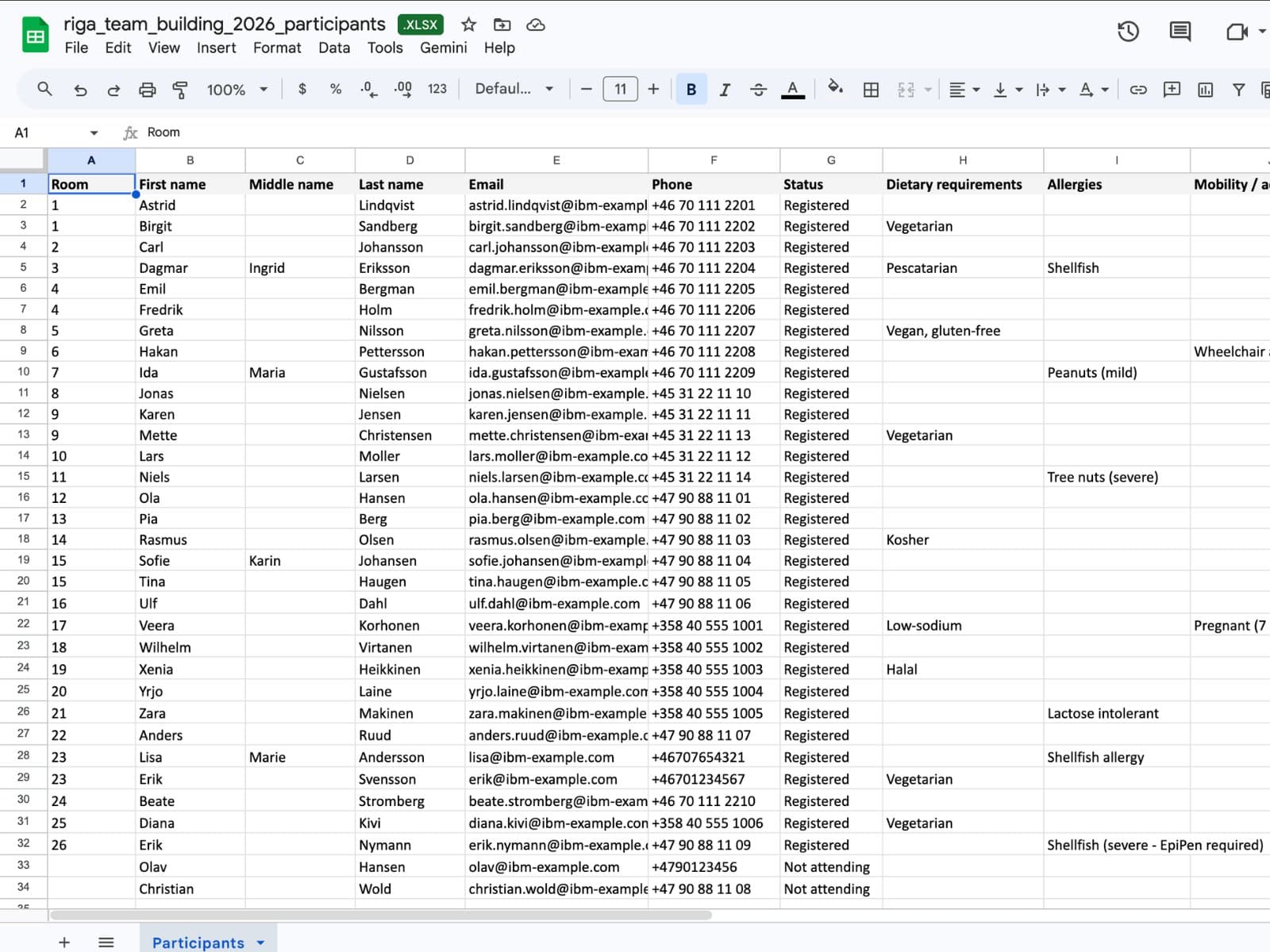Show all sheets list

tap(106, 942)
